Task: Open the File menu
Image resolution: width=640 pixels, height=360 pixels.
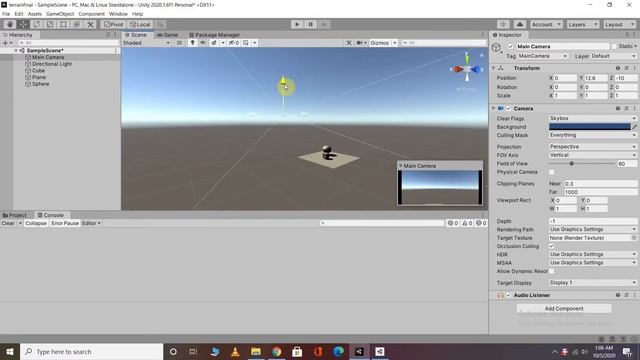Action: pos(6,14)
